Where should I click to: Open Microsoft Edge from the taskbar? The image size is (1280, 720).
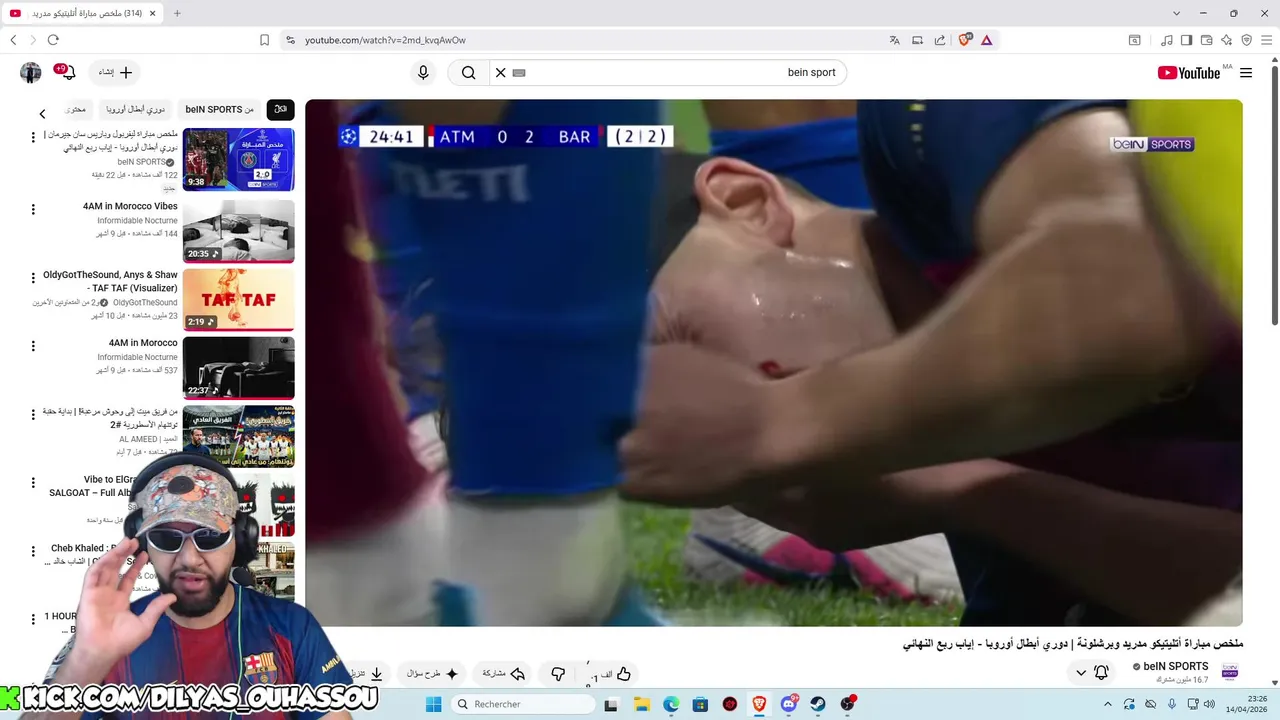[x=671, y=704]
